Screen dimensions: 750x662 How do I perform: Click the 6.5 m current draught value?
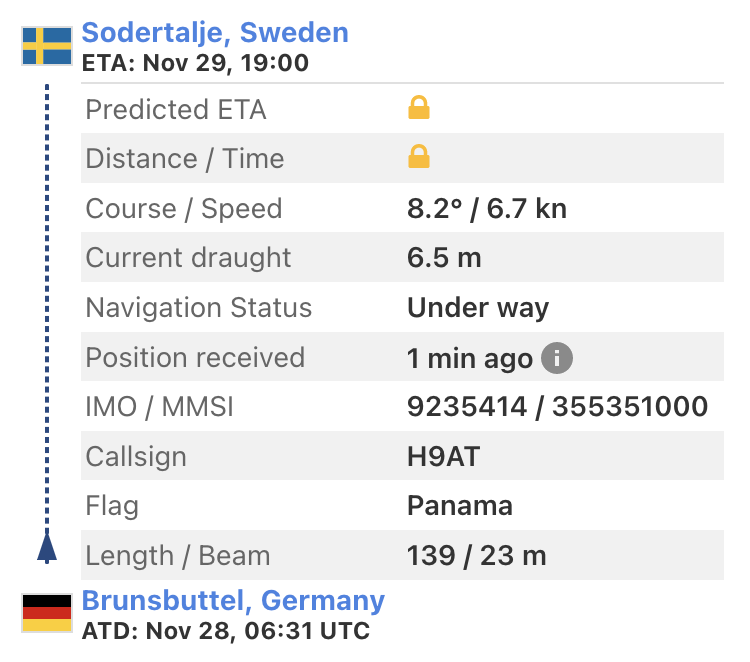pos(444,258)
